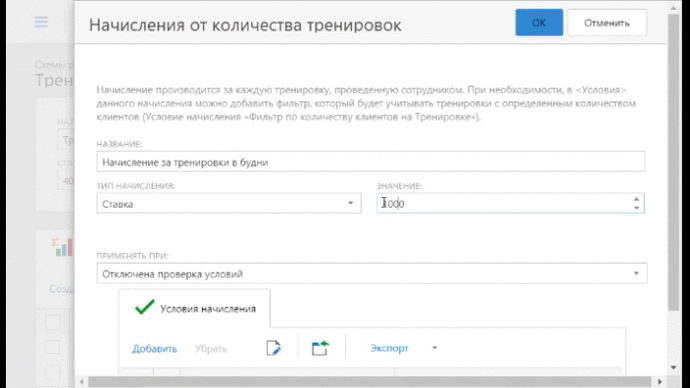Screen dimensions: 690x388
Task: Decrease Значение with the down spinner arrow
Action: (x=636, y=207)
